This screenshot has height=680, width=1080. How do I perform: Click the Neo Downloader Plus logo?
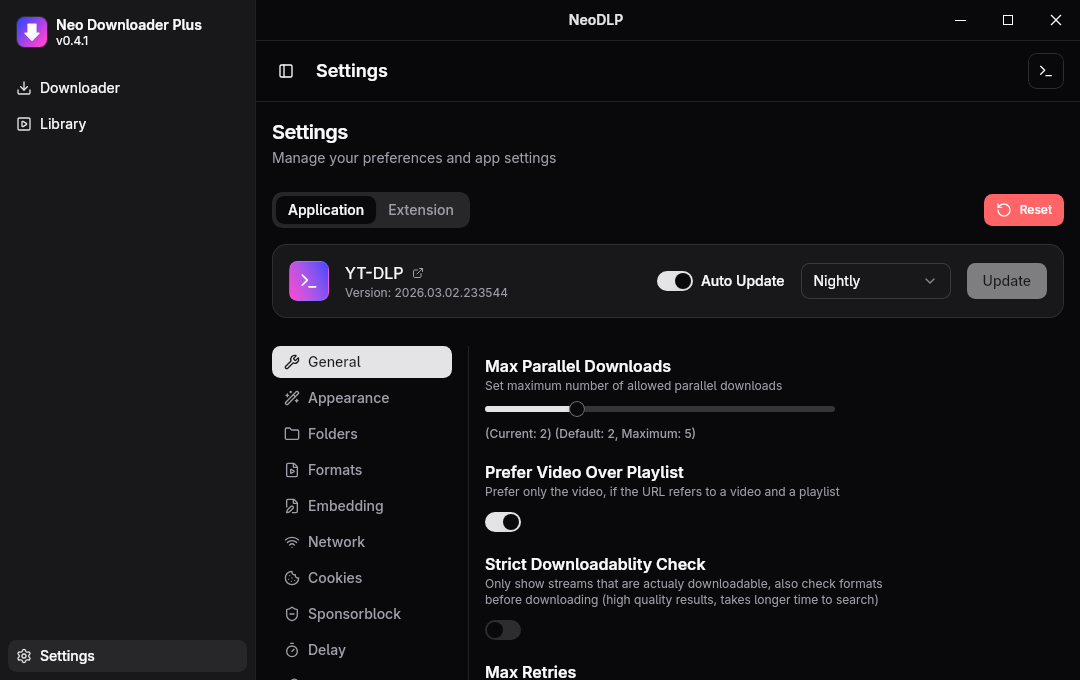point(32,32)
